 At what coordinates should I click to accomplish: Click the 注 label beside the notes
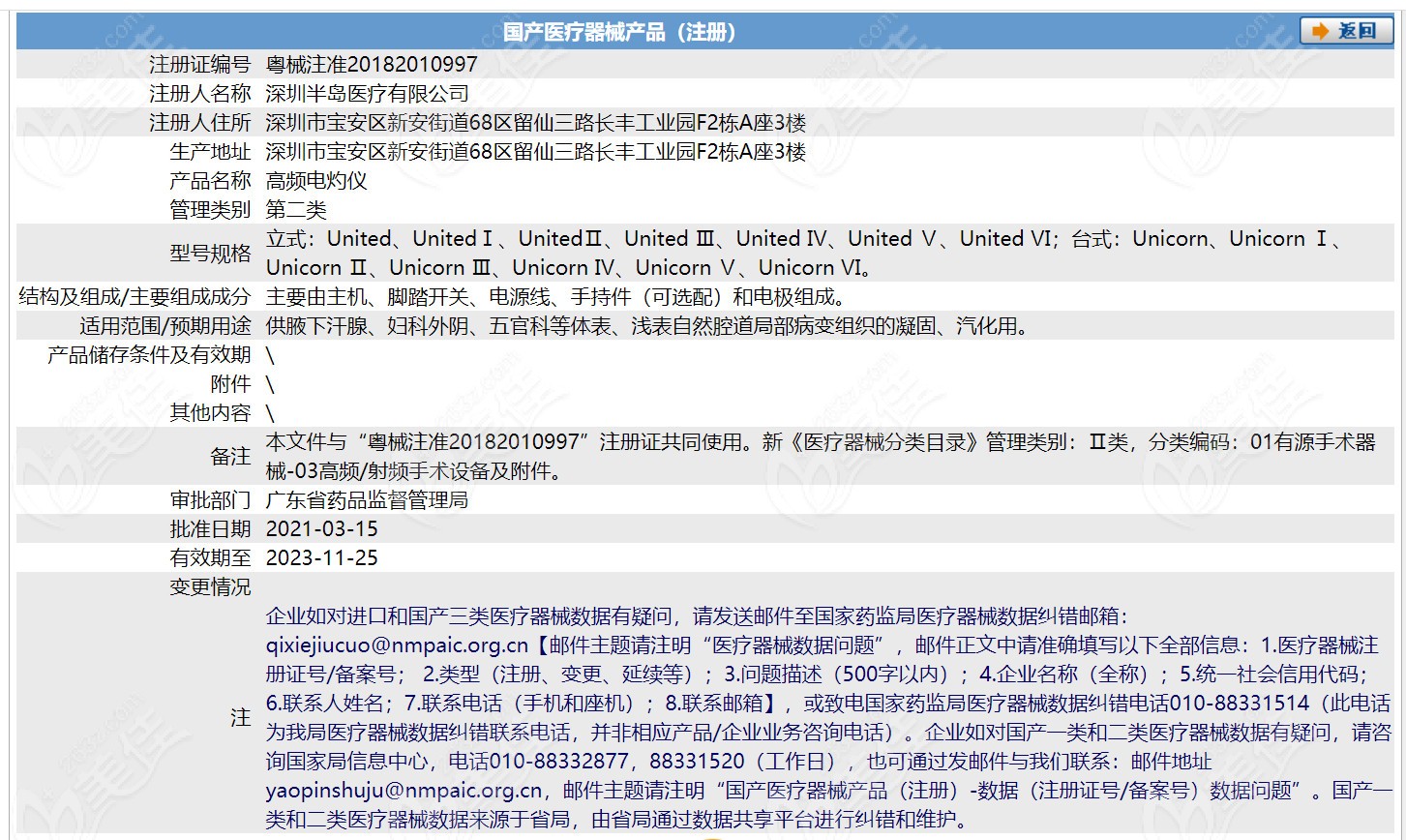coord(241,717)
